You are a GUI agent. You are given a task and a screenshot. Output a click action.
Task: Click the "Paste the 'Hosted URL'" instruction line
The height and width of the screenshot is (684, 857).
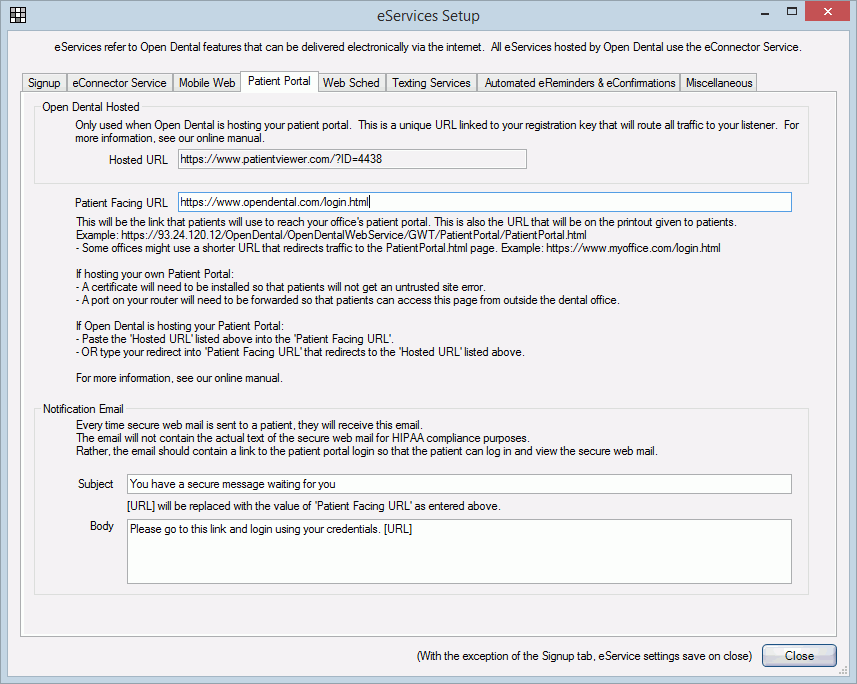(x=235, y=339)
